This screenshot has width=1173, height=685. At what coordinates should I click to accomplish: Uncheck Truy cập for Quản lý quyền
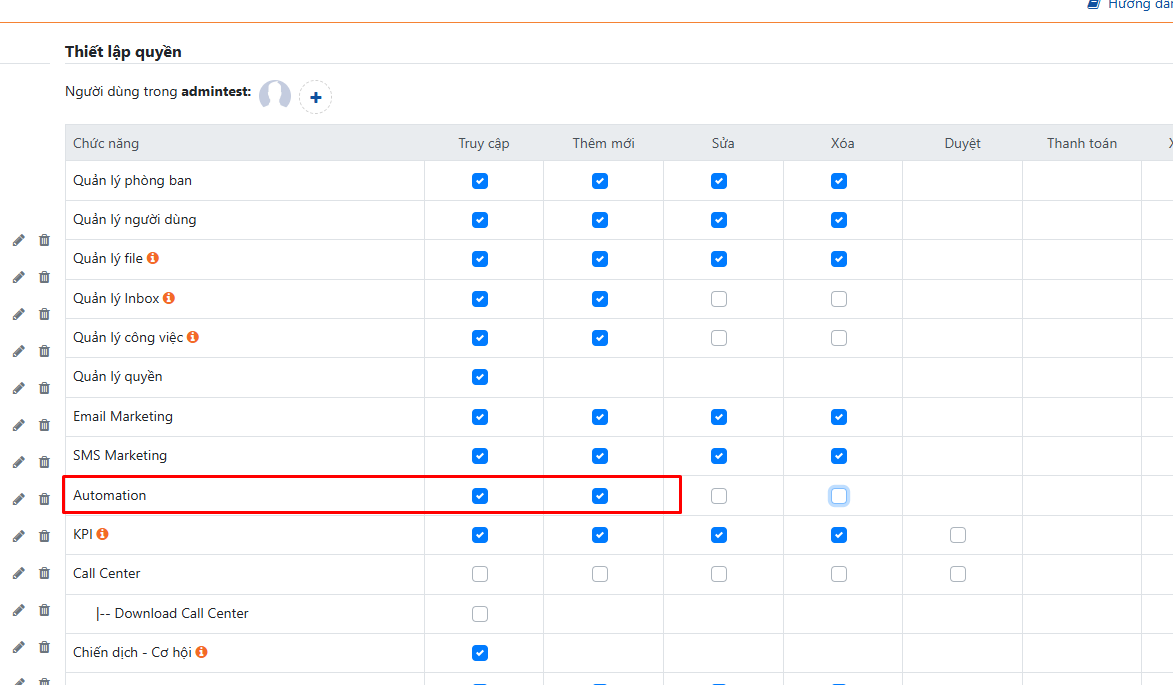click(x=480, y=377)
